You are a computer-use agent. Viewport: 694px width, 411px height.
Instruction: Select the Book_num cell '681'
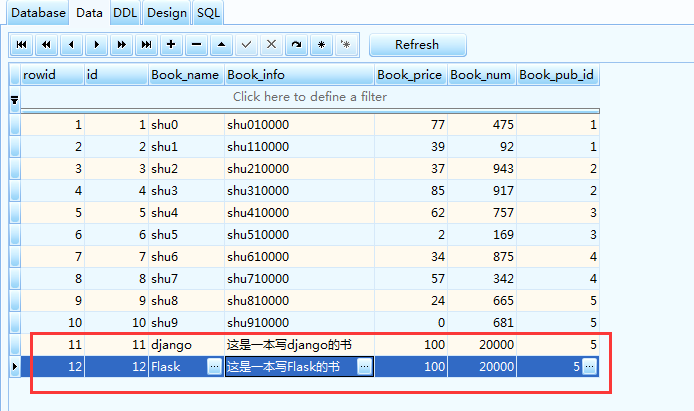click(482, 323)
